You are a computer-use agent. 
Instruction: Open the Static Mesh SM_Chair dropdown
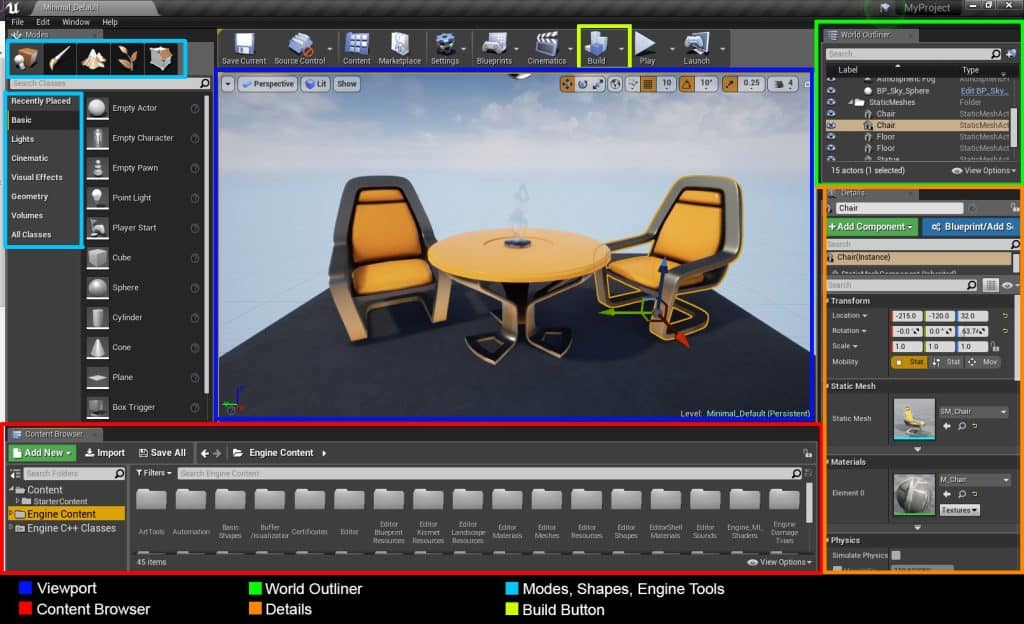(974, 412)
